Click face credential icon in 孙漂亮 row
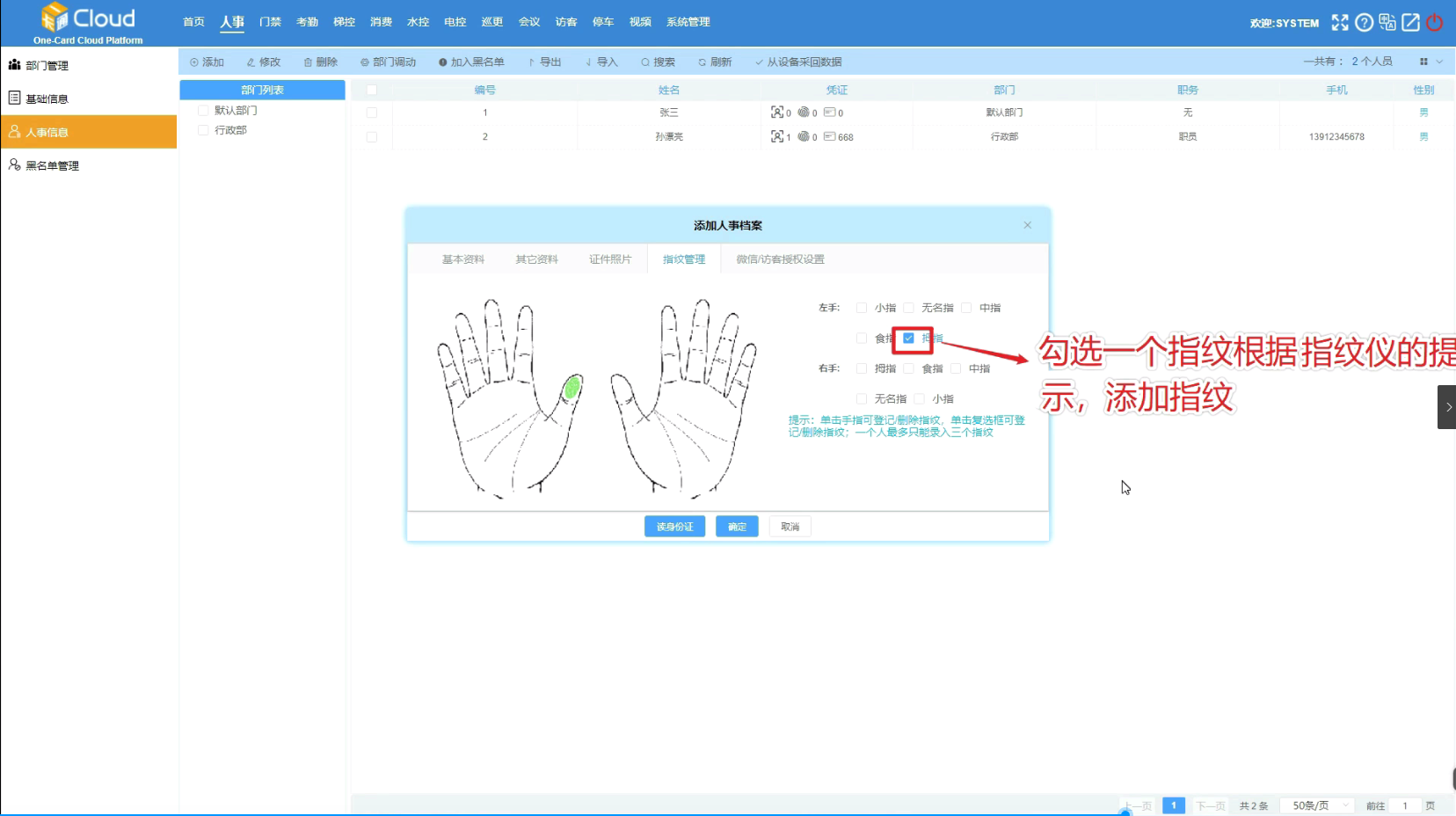Screen dimensions: 1456x816 (x=777, y=136)
